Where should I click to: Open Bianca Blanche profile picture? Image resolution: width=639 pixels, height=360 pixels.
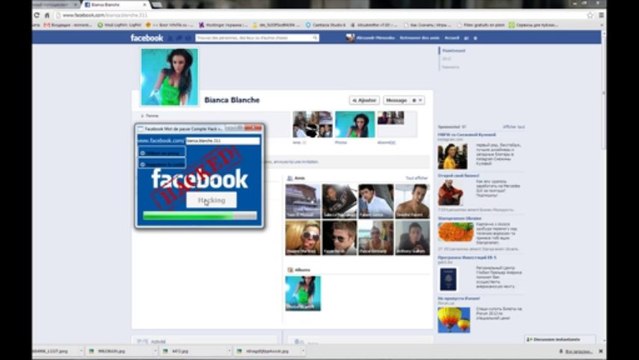click(170, 77)
